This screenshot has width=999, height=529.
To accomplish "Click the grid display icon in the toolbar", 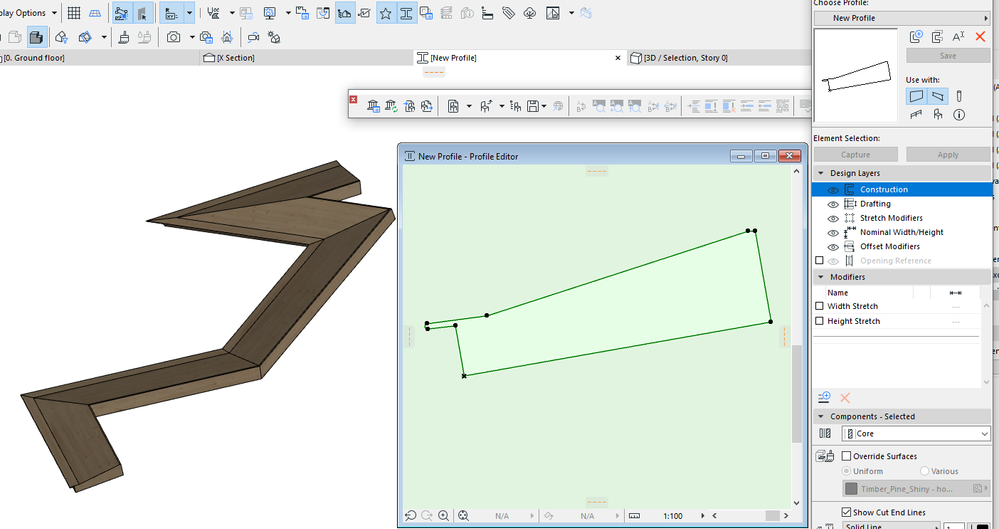I will point(74,13).
